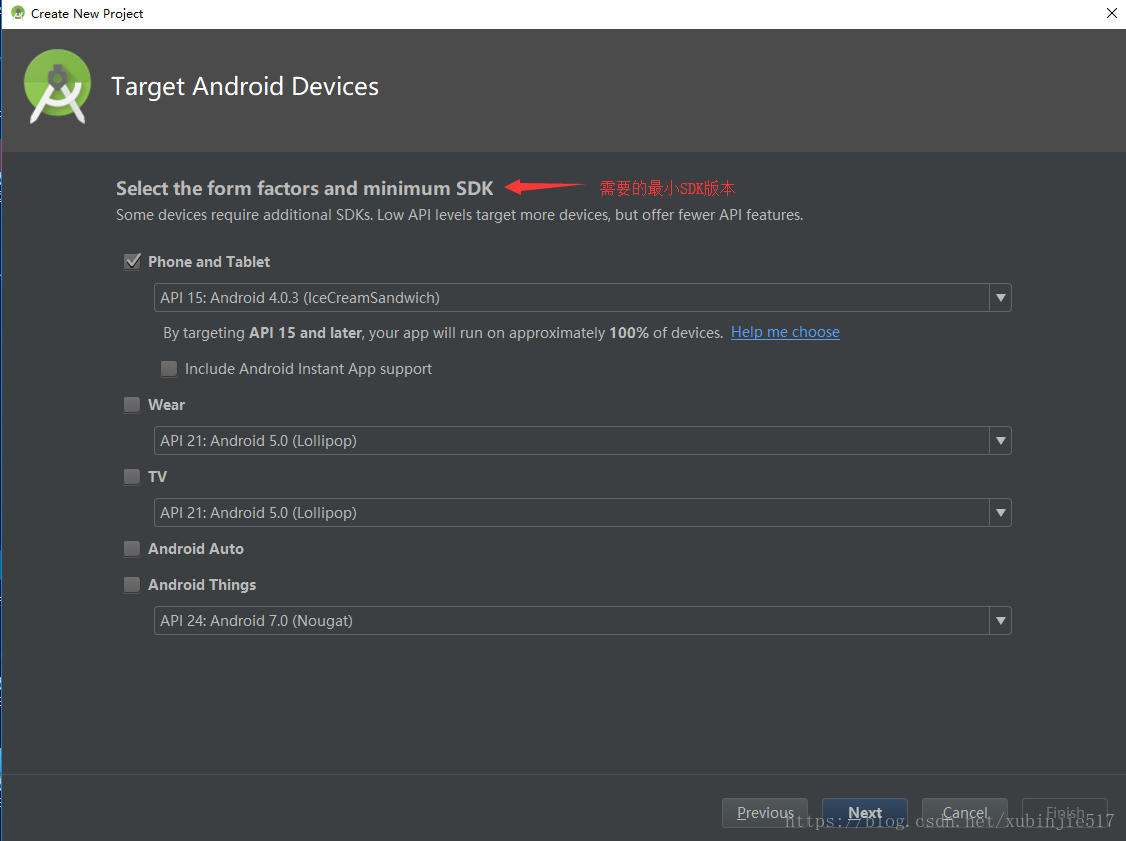Screen dimensions: 1126x841
Task: Go back with the Previous button
Action: click(x=765, y=812)
